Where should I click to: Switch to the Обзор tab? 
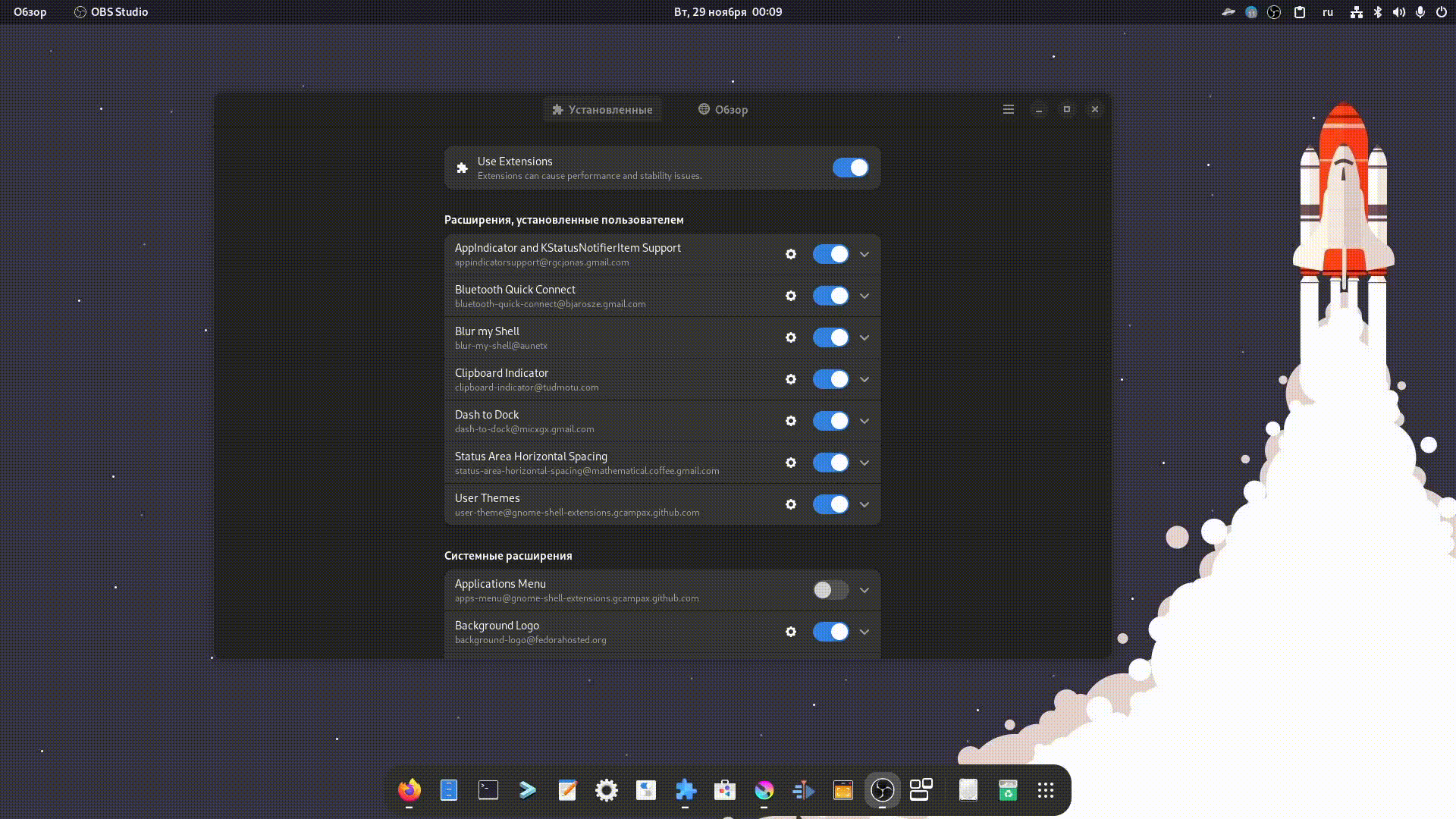(x=723, y=109)
